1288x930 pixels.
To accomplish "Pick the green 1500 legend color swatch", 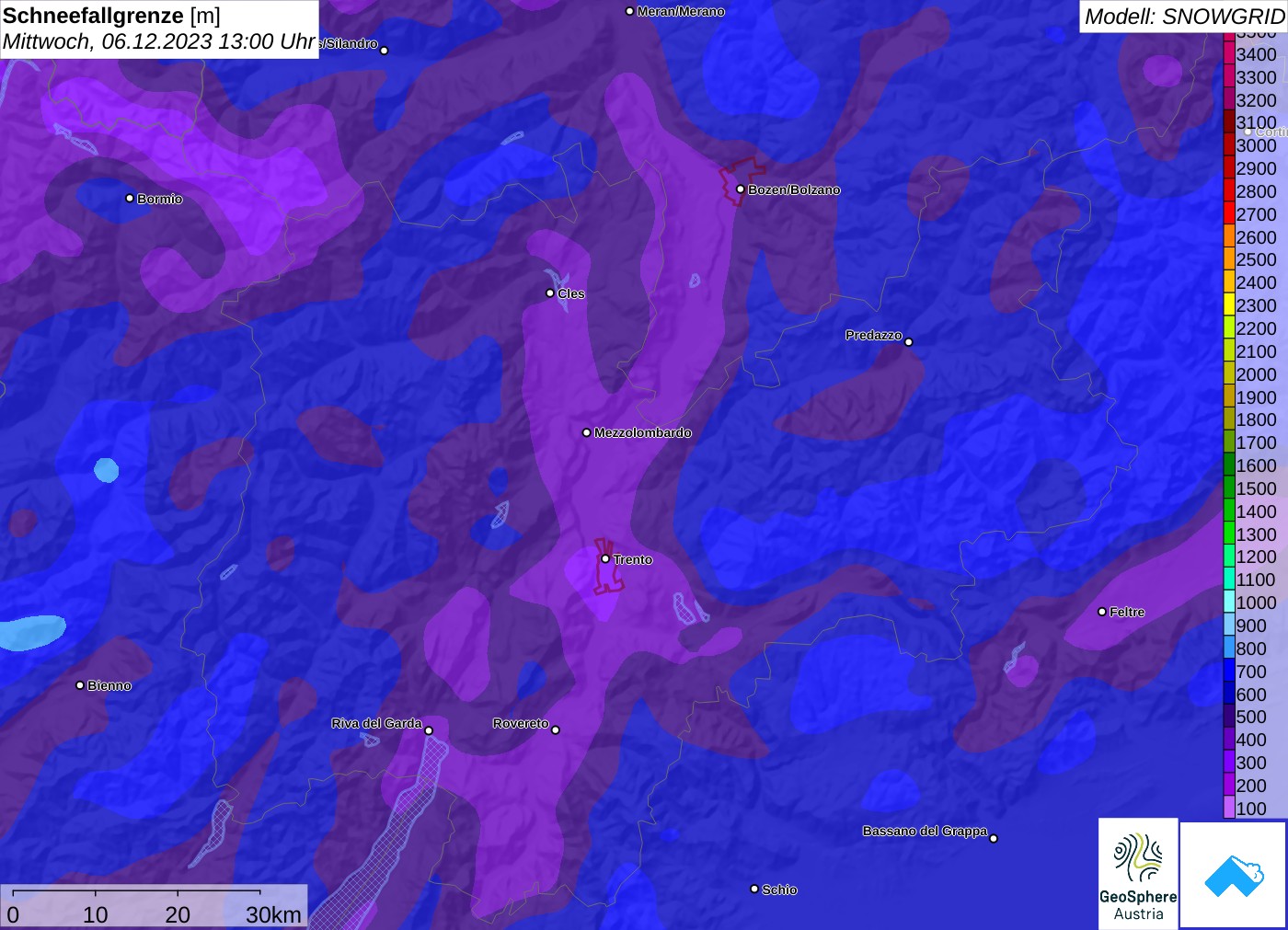I will coord(1229,488).
